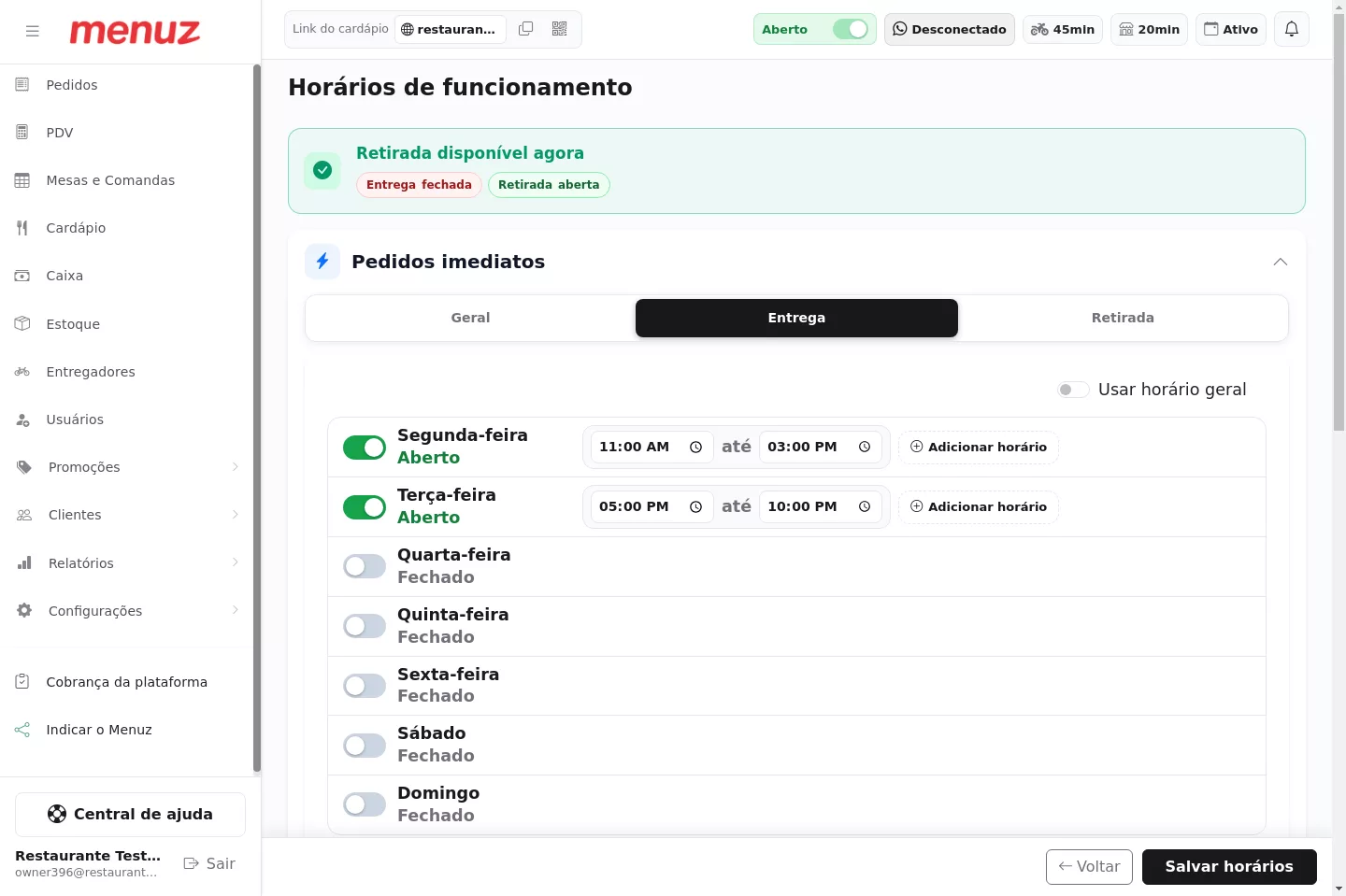Open the restaurant link dropdown field
Image resolution: width=1346 pixels, height=896 pixels.
(x=451, y=29)
